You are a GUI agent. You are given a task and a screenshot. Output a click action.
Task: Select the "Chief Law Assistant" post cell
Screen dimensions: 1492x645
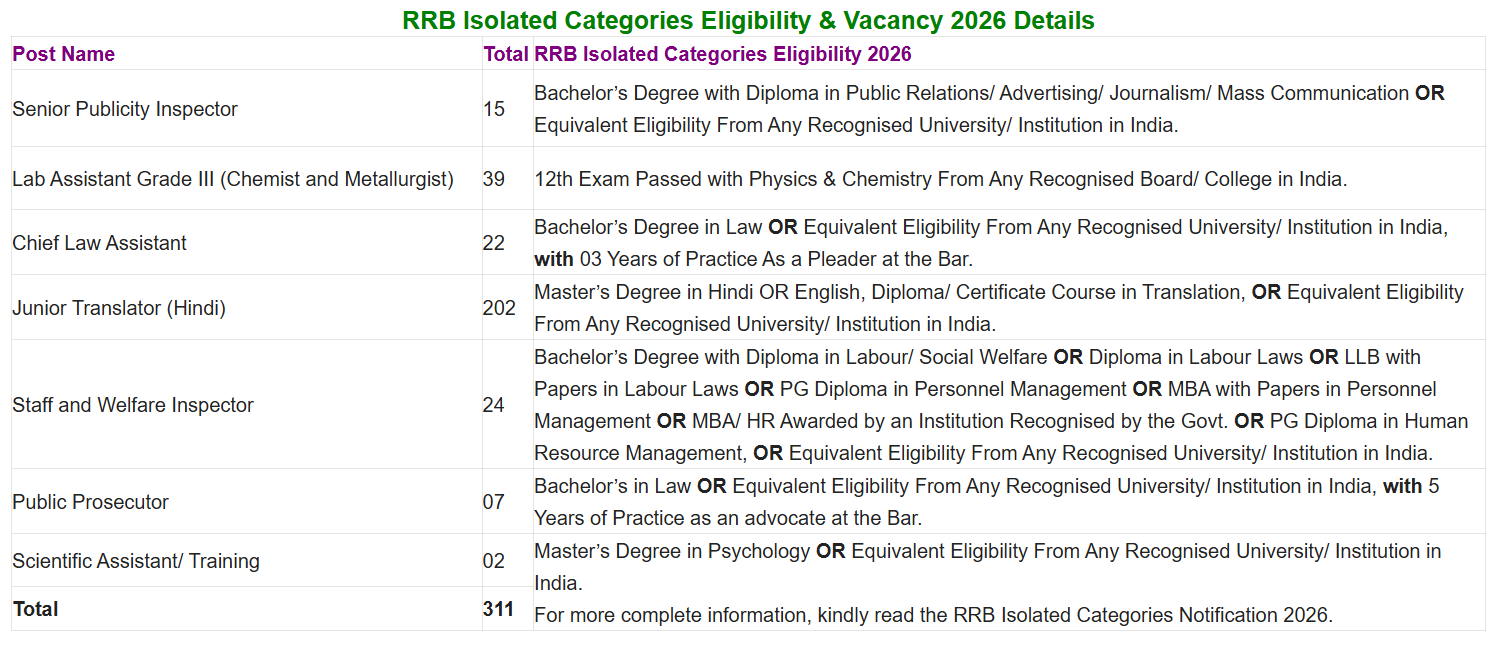pos(100,243)
